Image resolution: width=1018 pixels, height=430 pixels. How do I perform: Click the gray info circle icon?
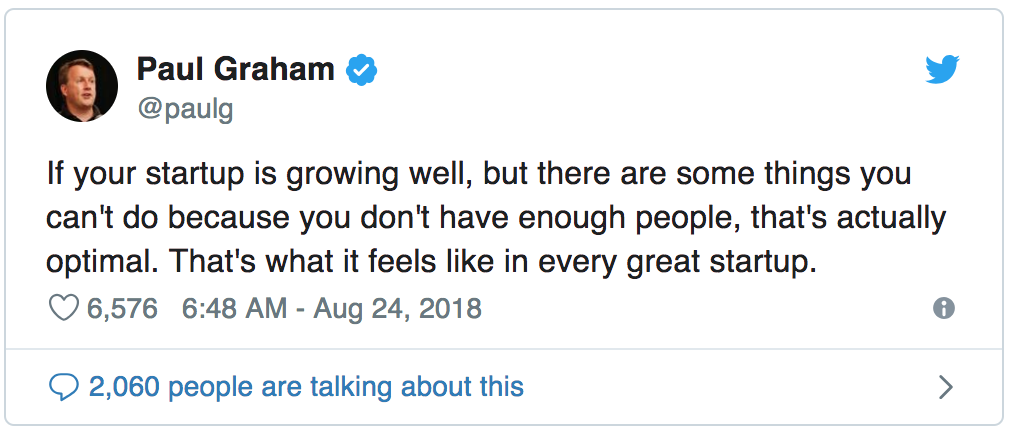pyautogui.click(x=944, y=308)
